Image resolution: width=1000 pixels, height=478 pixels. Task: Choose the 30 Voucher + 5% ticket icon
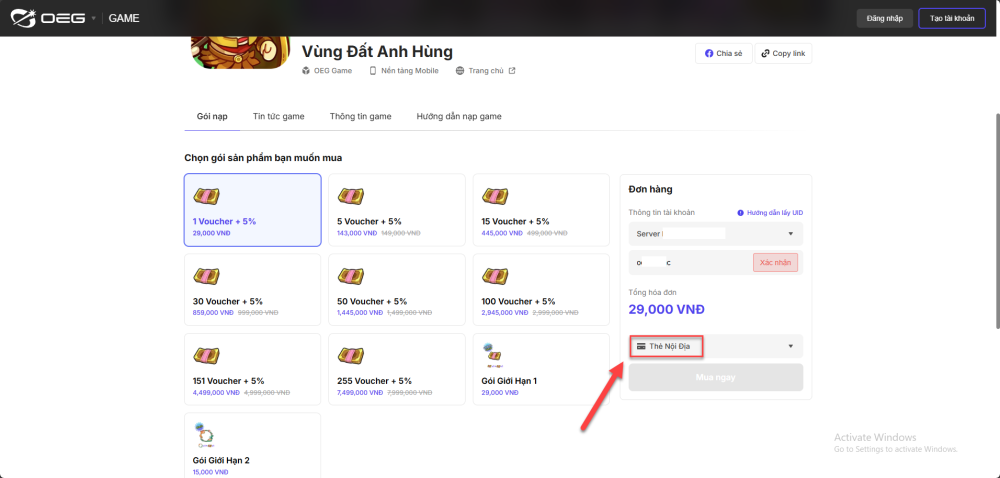pyautogui.click(x=206, y=276)
